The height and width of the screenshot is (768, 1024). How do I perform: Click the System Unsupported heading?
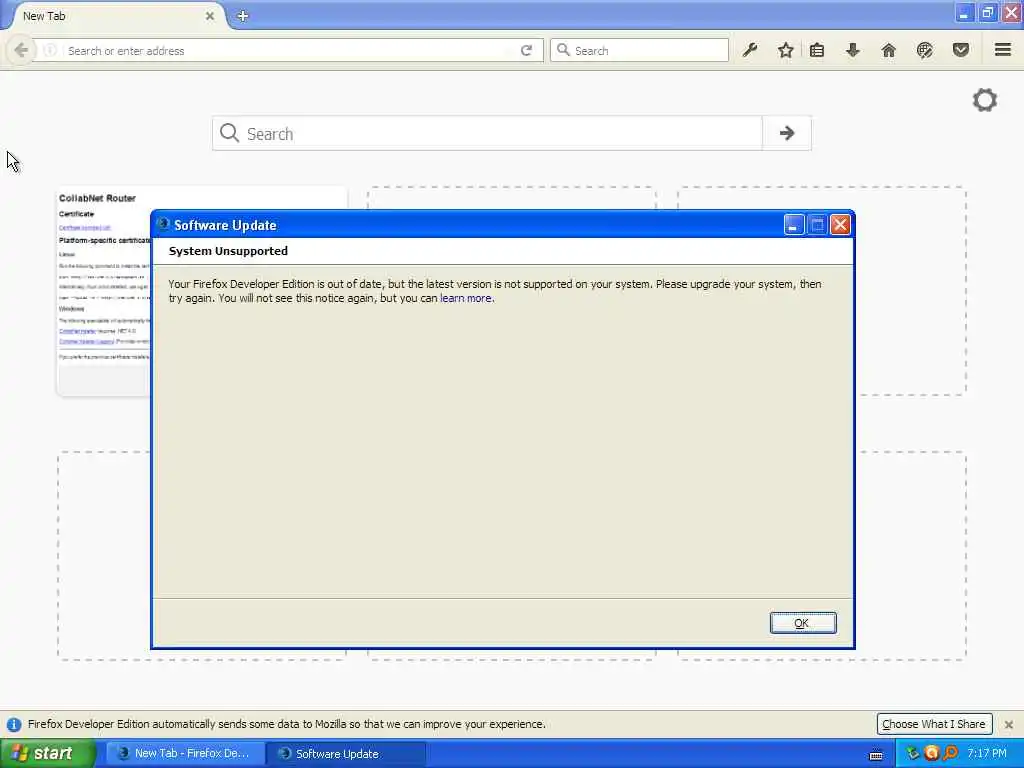click(x=228, y=251)
